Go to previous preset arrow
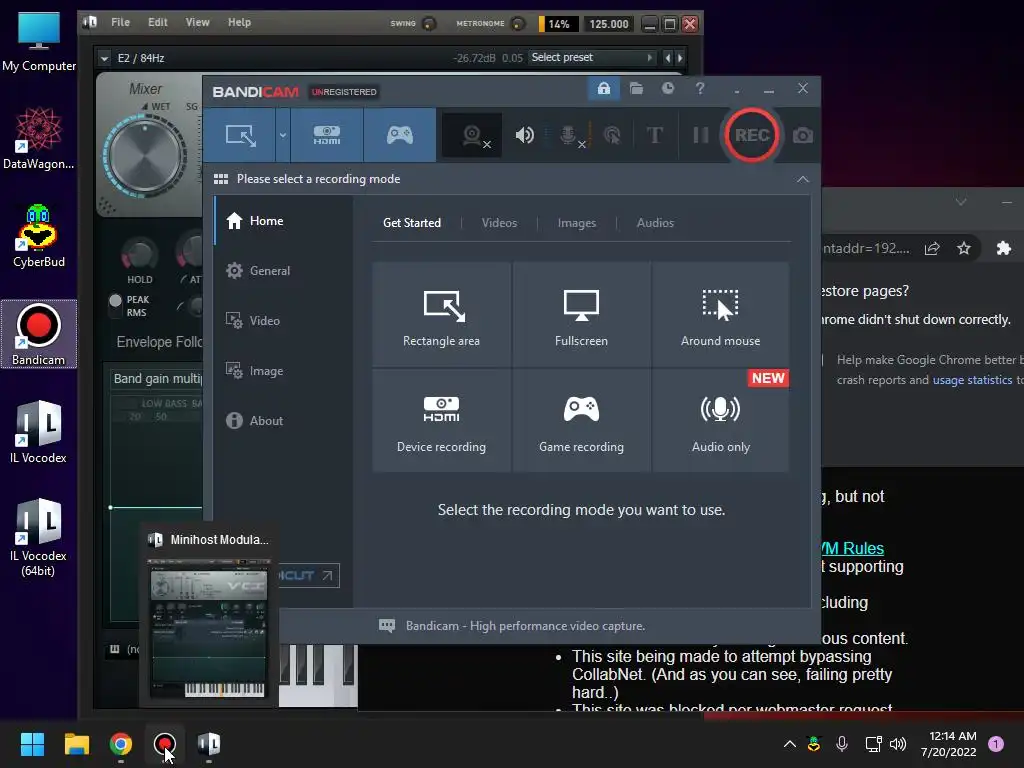The width and height of the screenshot is (1024, 768). (x=667, y=58)
